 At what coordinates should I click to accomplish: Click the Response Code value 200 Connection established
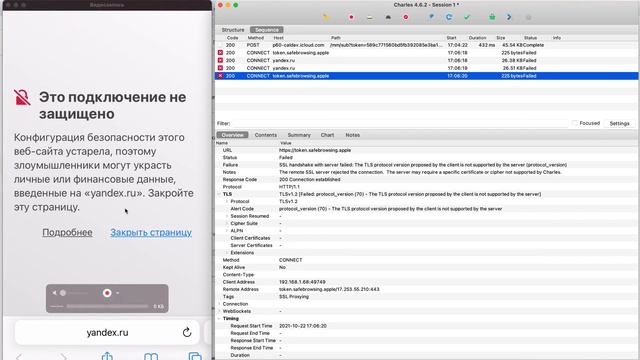[309, 180]
